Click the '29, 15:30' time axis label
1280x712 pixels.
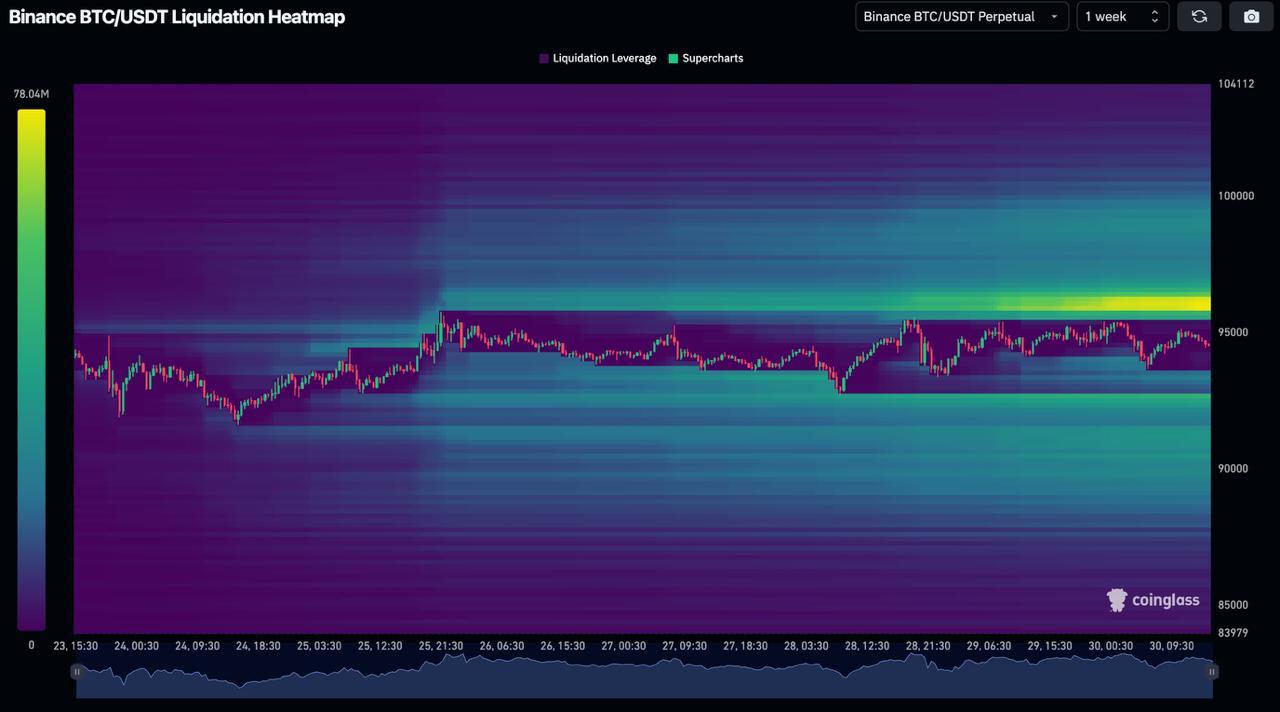pyautogui.click(x=1051, y=646)
